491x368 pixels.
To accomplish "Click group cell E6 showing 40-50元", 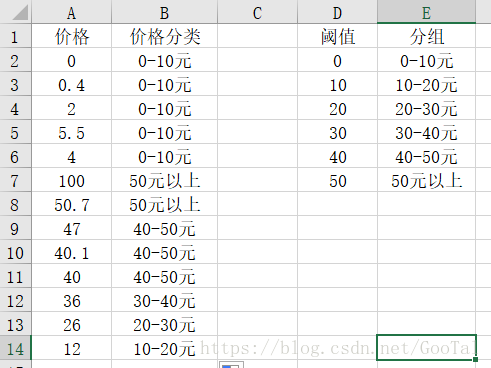I will [426, 156].
